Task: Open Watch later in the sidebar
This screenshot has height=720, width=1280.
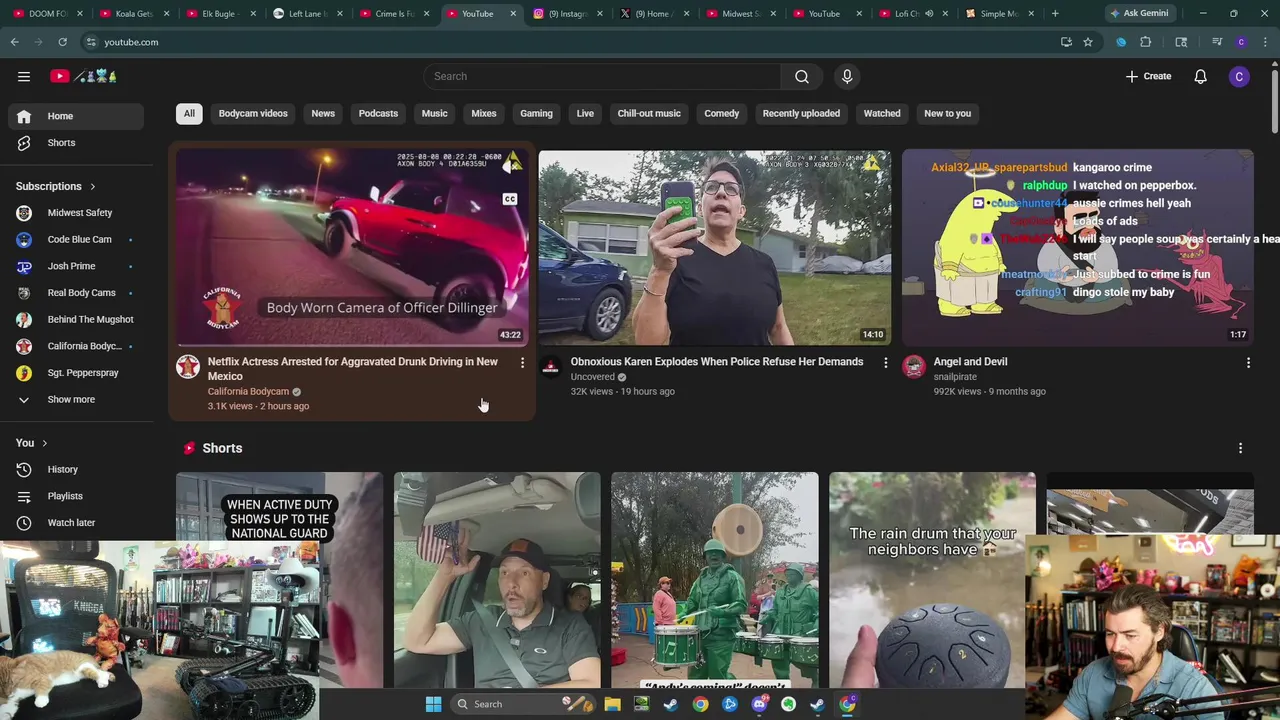Action: click(76, 522)
